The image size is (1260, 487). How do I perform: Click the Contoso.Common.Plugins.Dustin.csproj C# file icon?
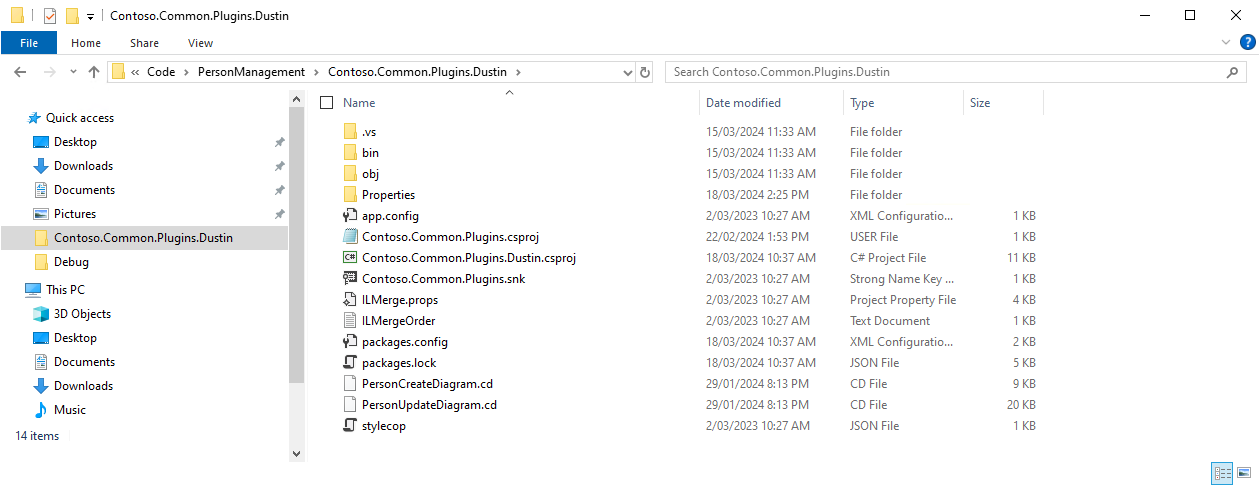[x=350, y=258]
